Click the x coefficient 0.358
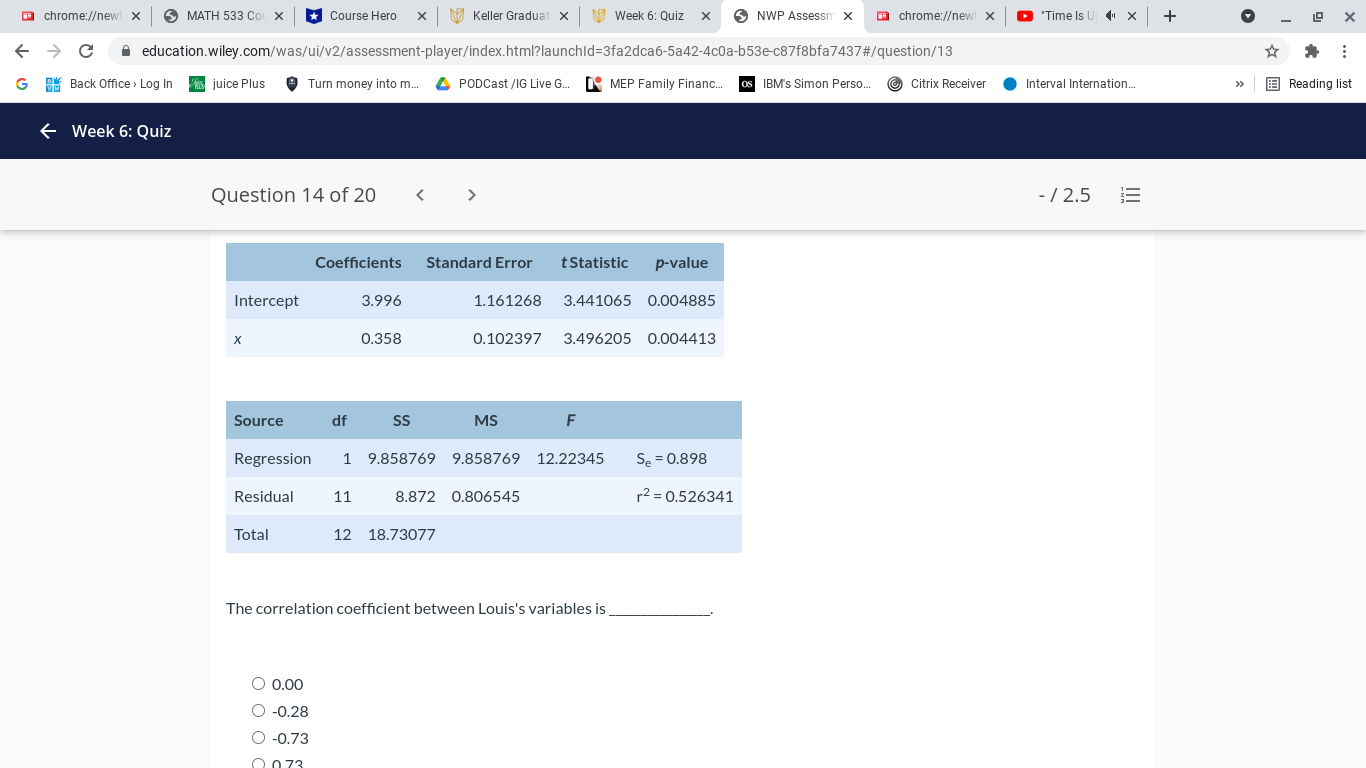 (x=381, y=338)
